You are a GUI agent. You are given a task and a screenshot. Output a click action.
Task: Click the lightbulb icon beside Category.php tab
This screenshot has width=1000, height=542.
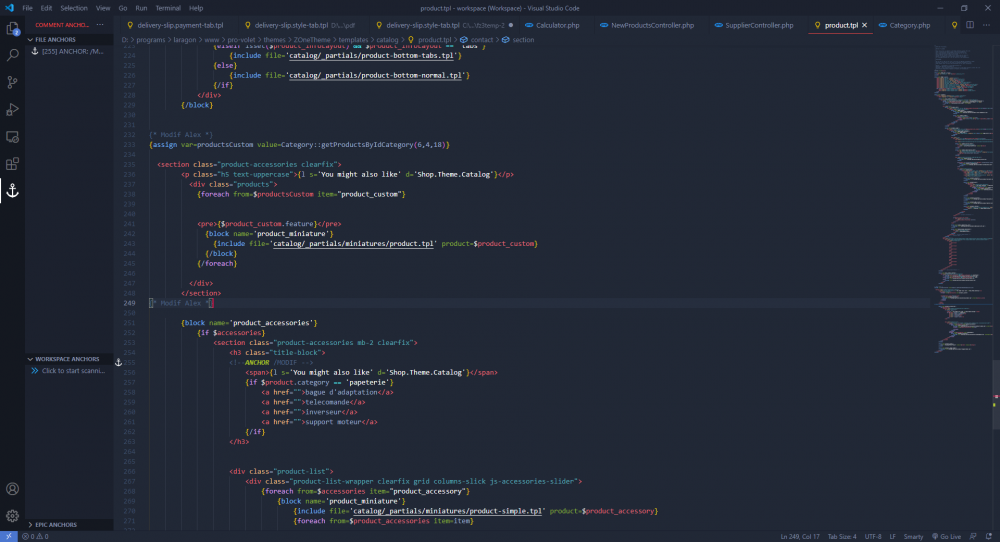(954, 25)
